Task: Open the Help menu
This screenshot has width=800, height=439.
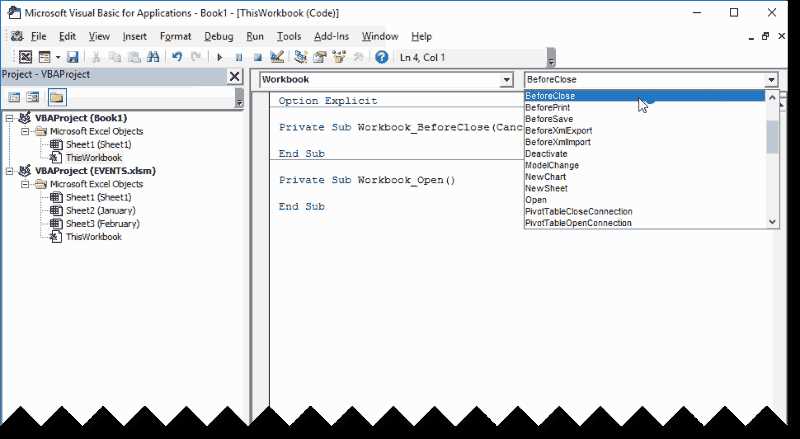Action: point(421,36)
